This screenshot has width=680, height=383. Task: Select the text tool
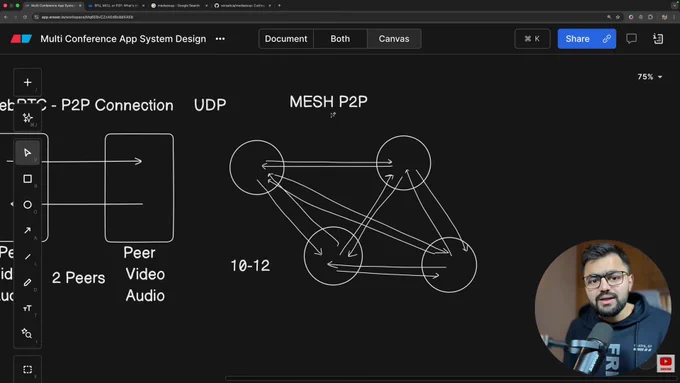pos(27,308)
